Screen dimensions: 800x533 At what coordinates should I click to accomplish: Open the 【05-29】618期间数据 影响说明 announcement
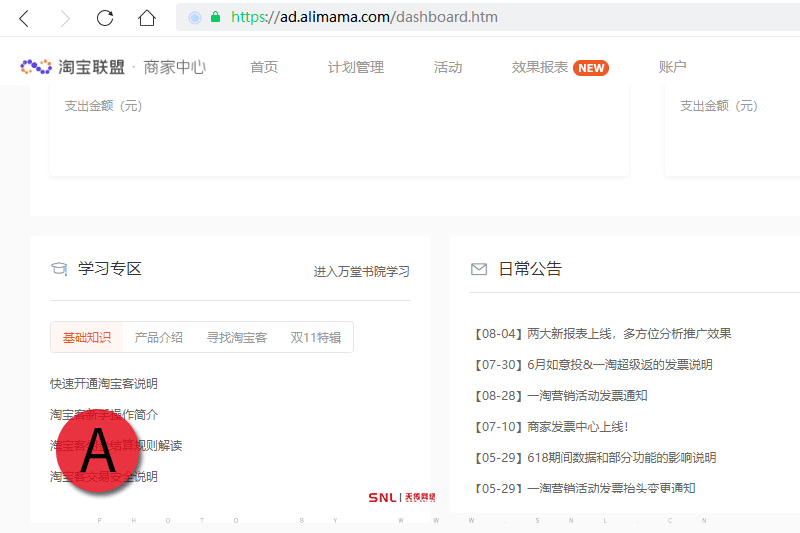click(x=594, y=458)
